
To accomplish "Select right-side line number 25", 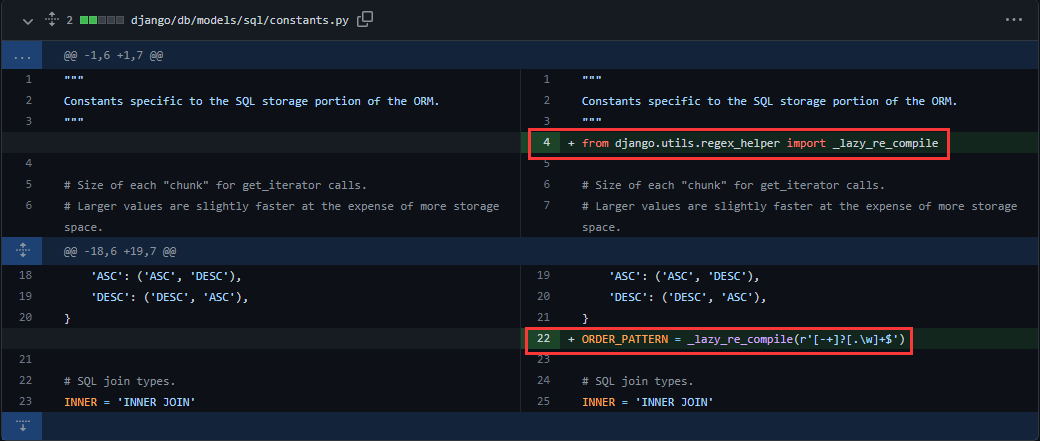I will [x=544, y=401].
